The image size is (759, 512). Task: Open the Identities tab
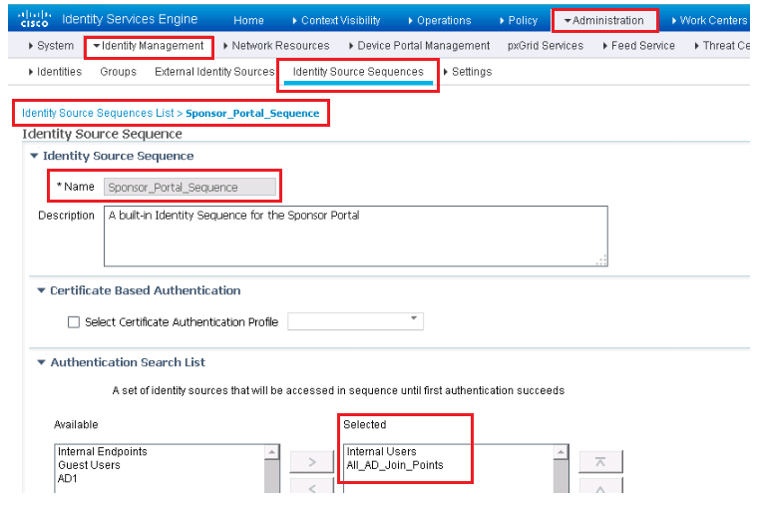55,72
